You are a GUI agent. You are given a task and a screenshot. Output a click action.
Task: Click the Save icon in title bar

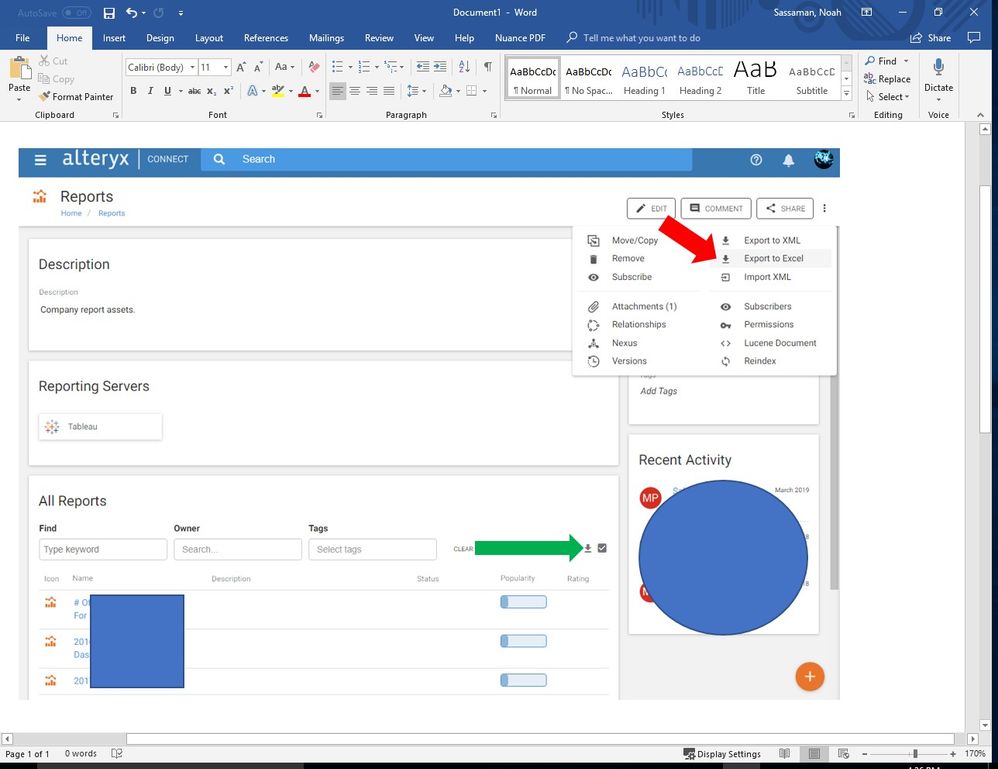pos(109,13)
